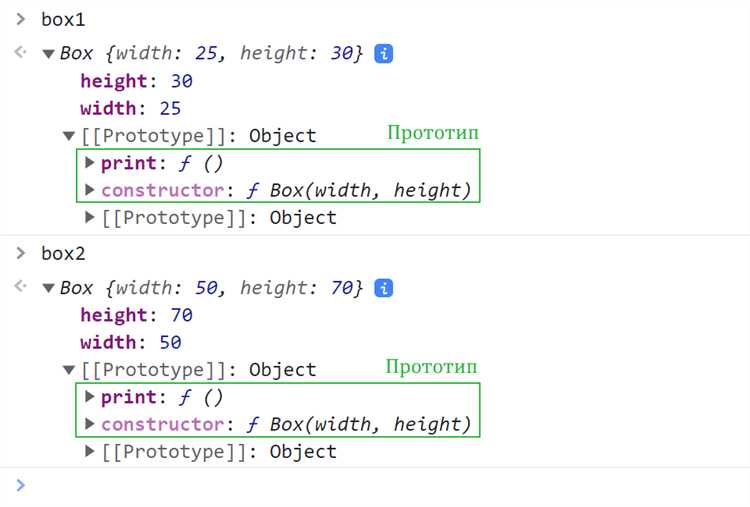The width and height of the screenshot is (750, 507).
Task: Expand the print function under box1
Action: click(89, 163)
